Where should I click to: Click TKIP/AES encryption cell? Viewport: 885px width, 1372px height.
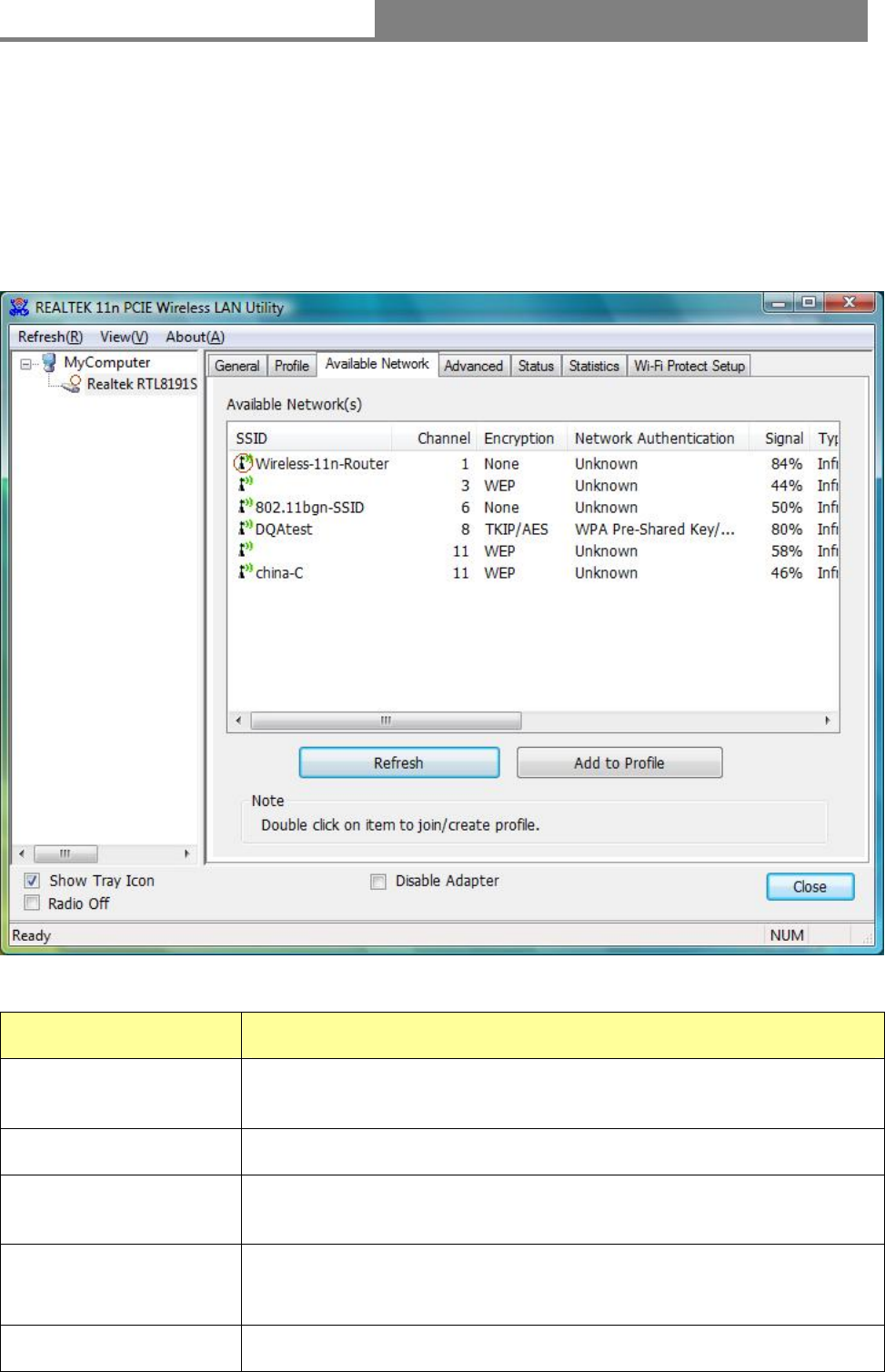click(x=516, y=530)
